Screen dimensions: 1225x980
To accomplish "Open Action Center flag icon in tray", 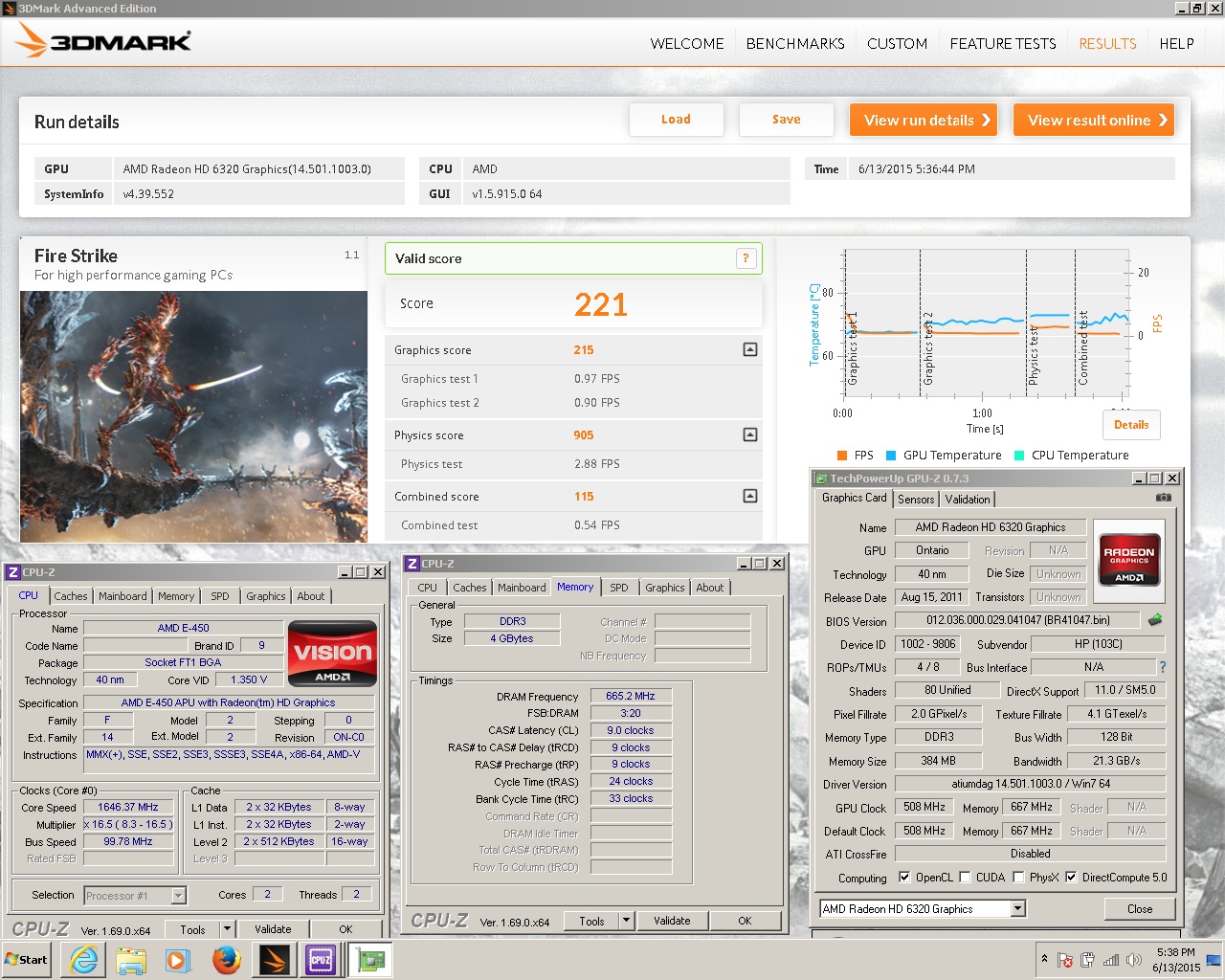I will [1065, 960].
